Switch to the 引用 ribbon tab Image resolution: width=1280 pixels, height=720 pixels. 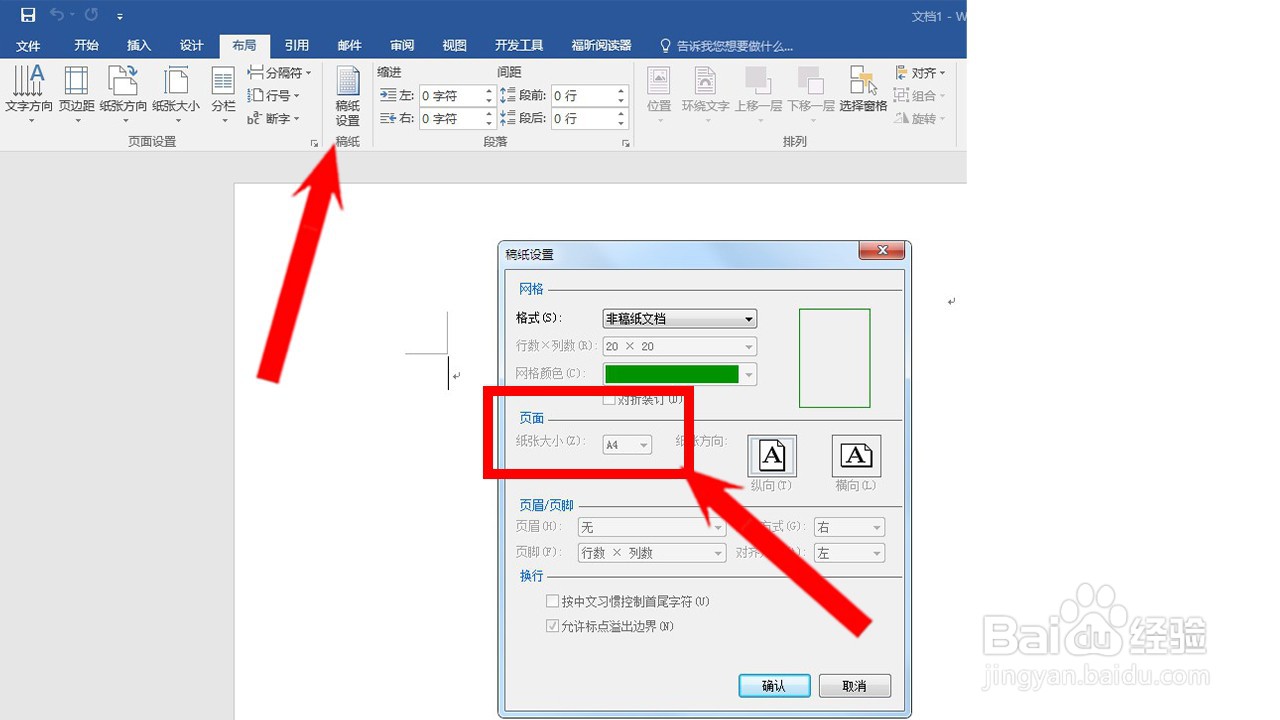coord(296,44)
